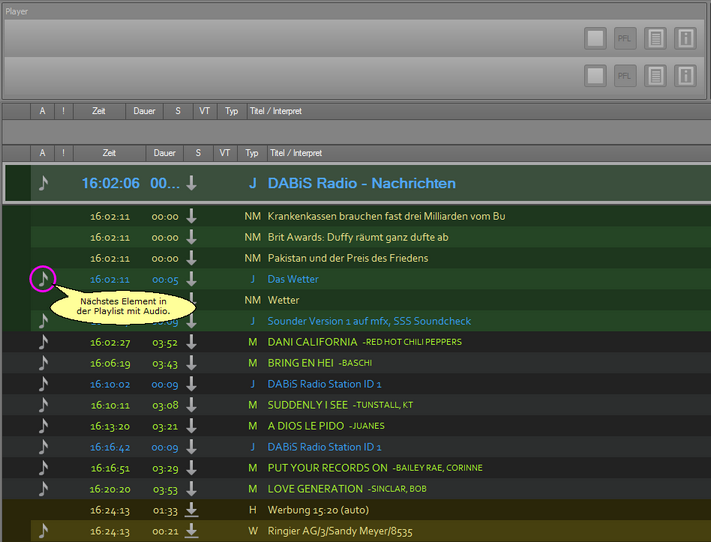The height and width of the screenshot is (542, 711).
Task: Click the stop button of the lower player
Action: [595, 76]
